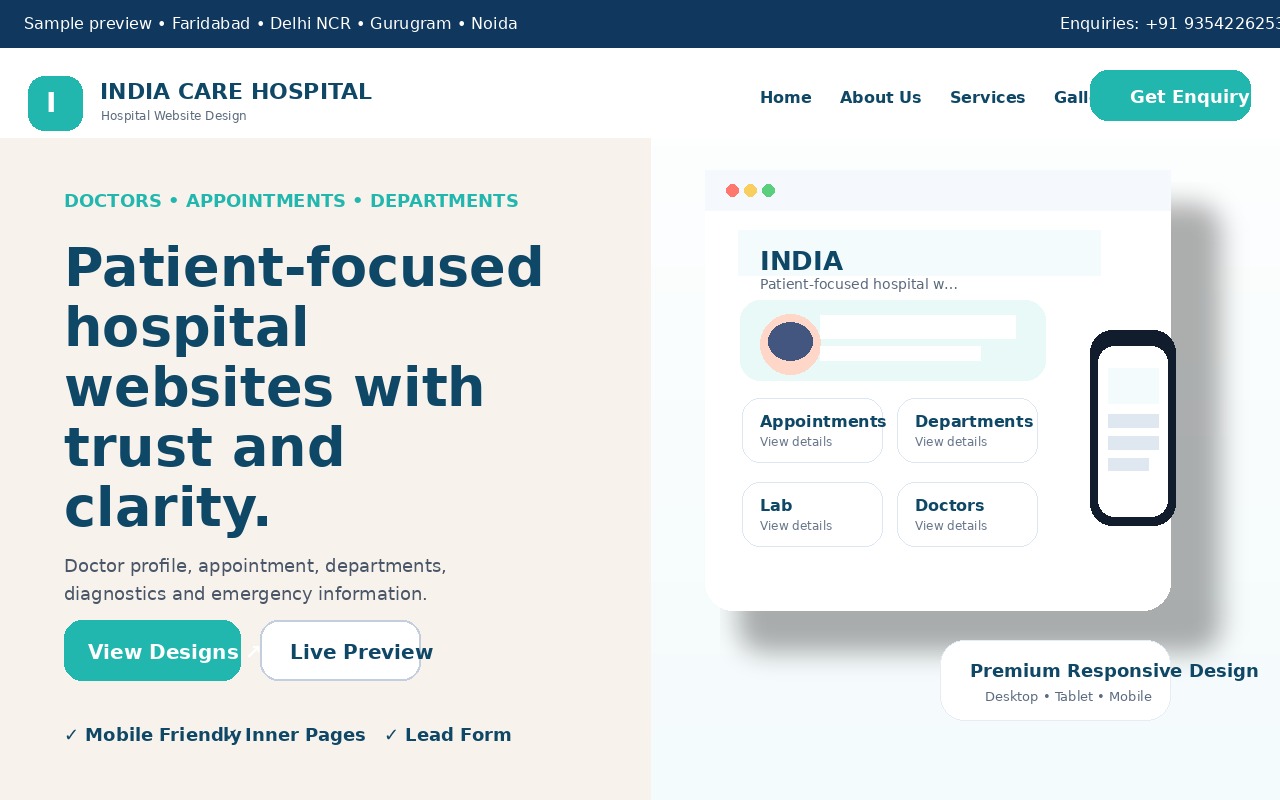Click the Premium Responsive Design badge

click(x=1055, y=680)
